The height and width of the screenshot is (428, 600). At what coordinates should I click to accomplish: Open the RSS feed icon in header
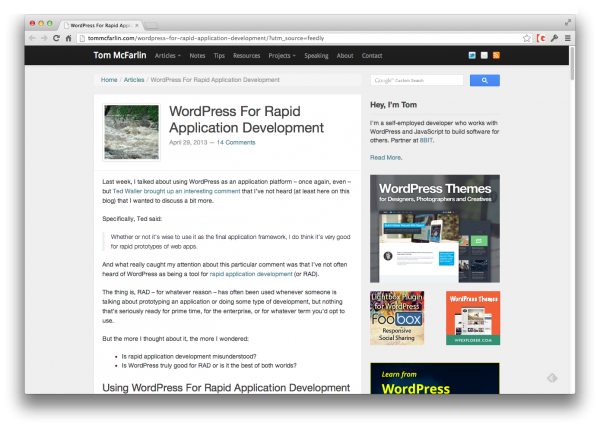496,55
